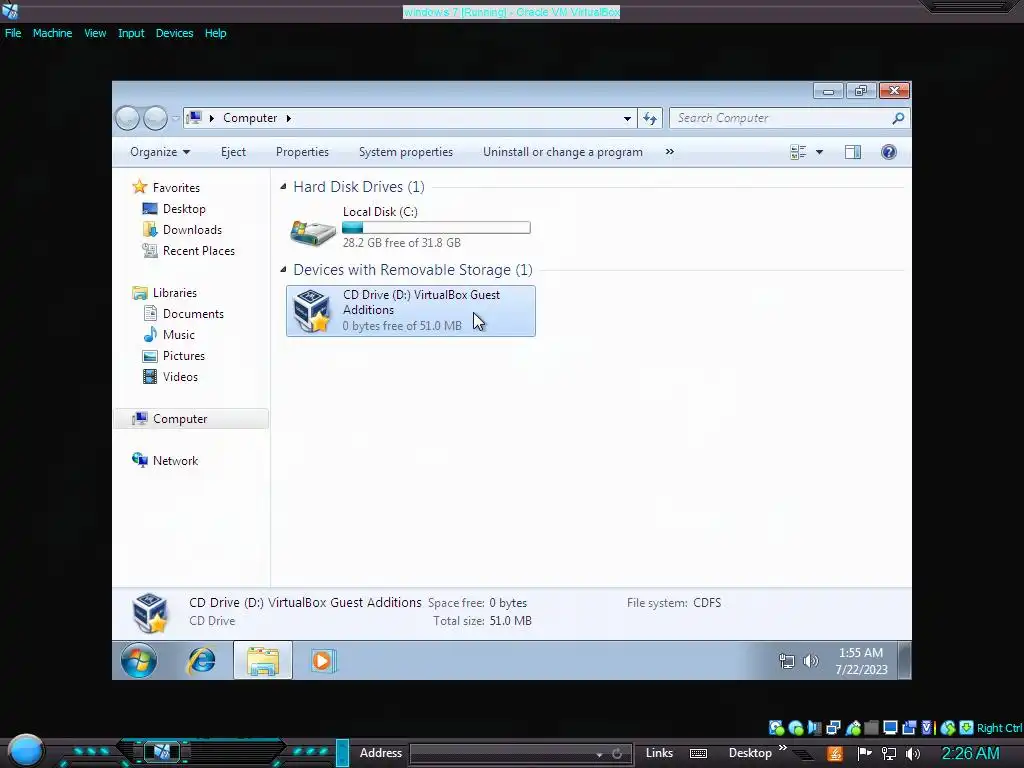Click the Change your view icon

[x=798, y=152]
